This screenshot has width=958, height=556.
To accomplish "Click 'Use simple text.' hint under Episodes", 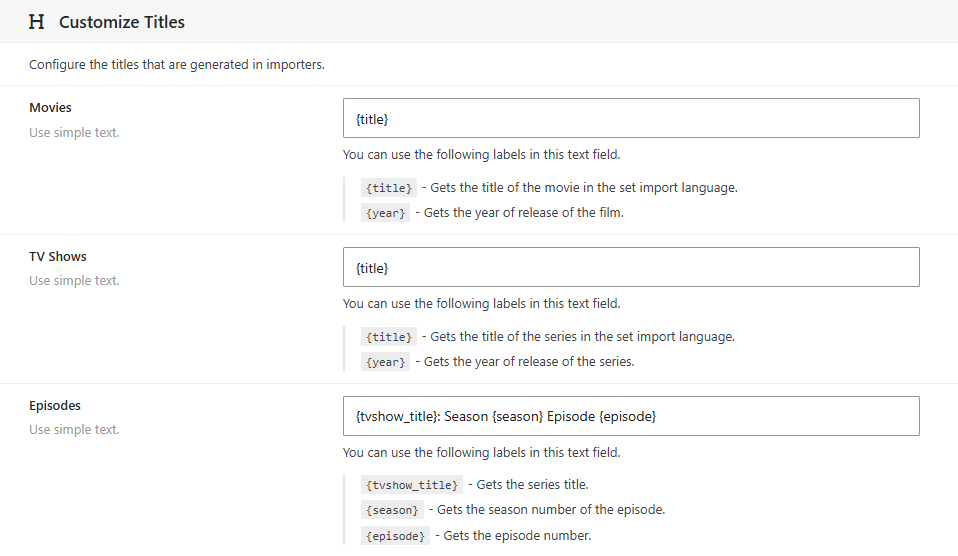I will click(x=75, y=430).
